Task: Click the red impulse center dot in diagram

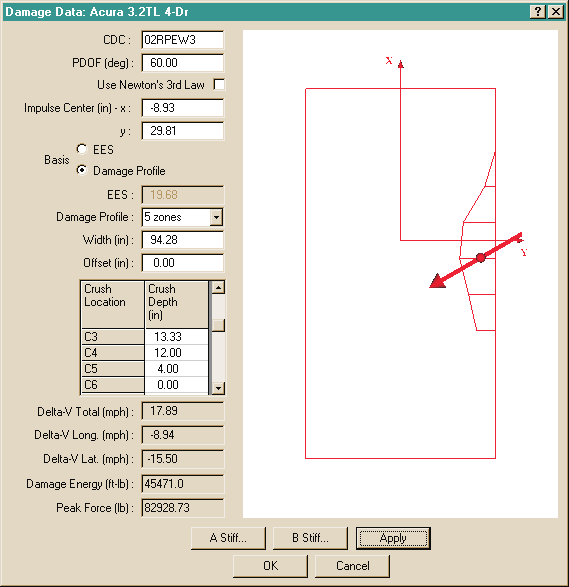Action: (x=481, y=258)
